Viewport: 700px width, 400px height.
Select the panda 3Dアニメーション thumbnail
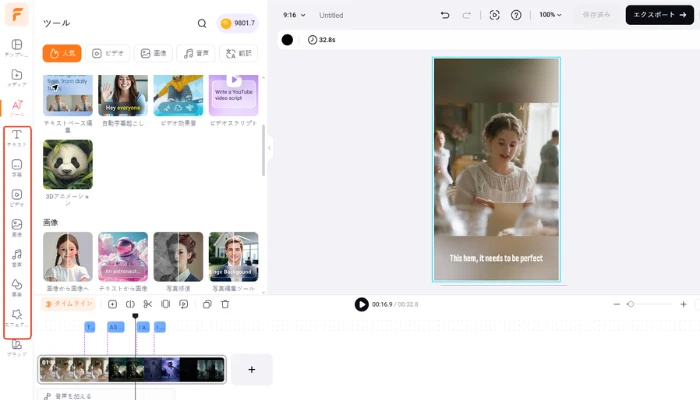click(68, 164)
